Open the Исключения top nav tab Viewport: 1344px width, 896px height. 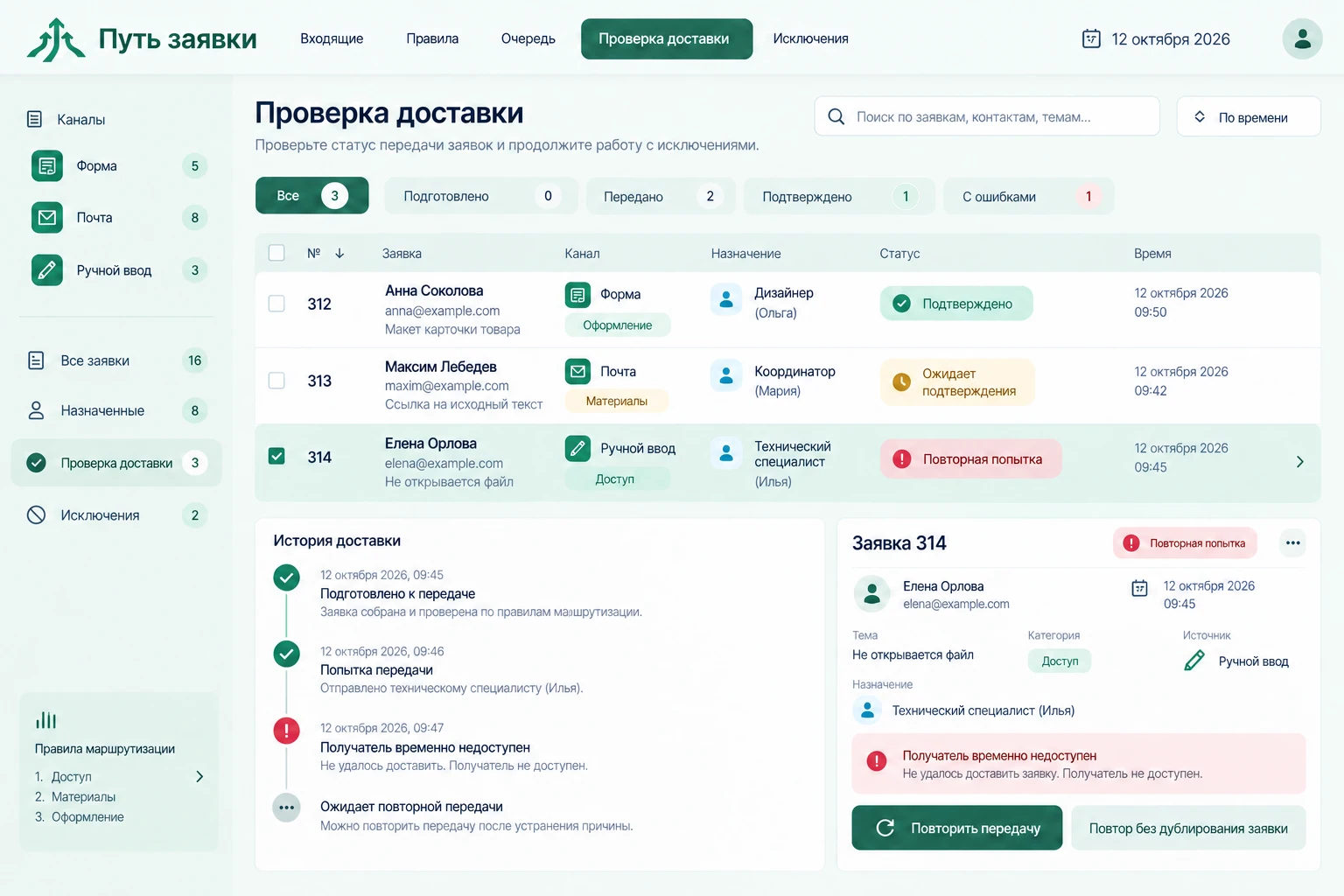[x=810, y=38]
